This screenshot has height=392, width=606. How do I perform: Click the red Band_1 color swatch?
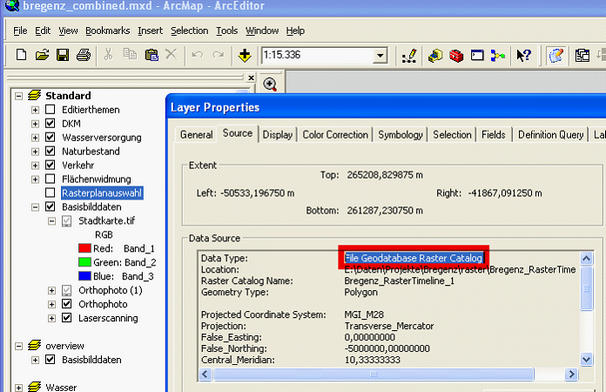(84, 248)
